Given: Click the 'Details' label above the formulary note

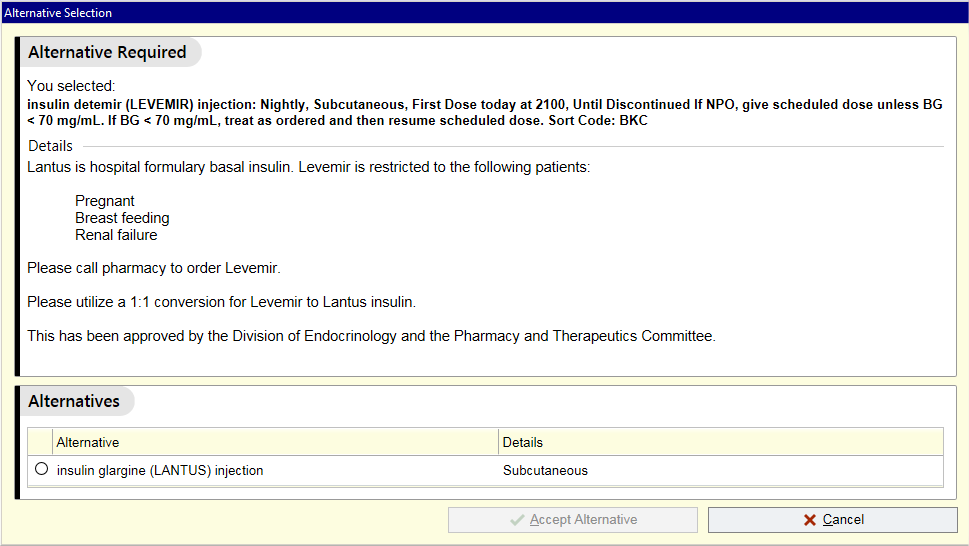Looking at the screenshot, I should pos(51,146).
